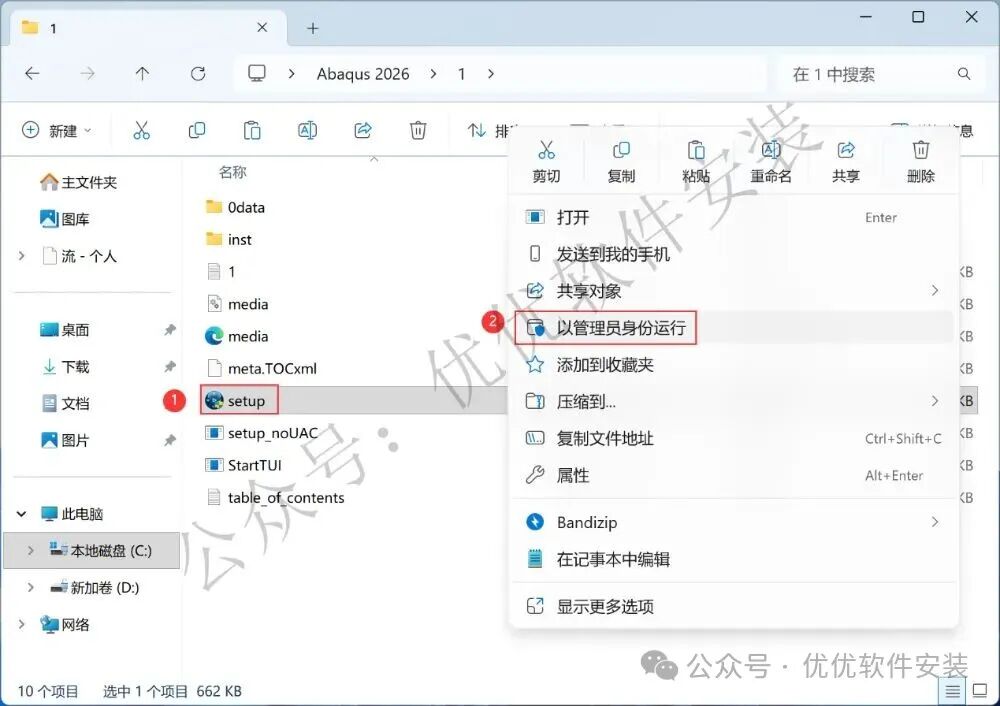1000x706 pixels.
Task: Select the 0data folder
Action: (235, 207)
